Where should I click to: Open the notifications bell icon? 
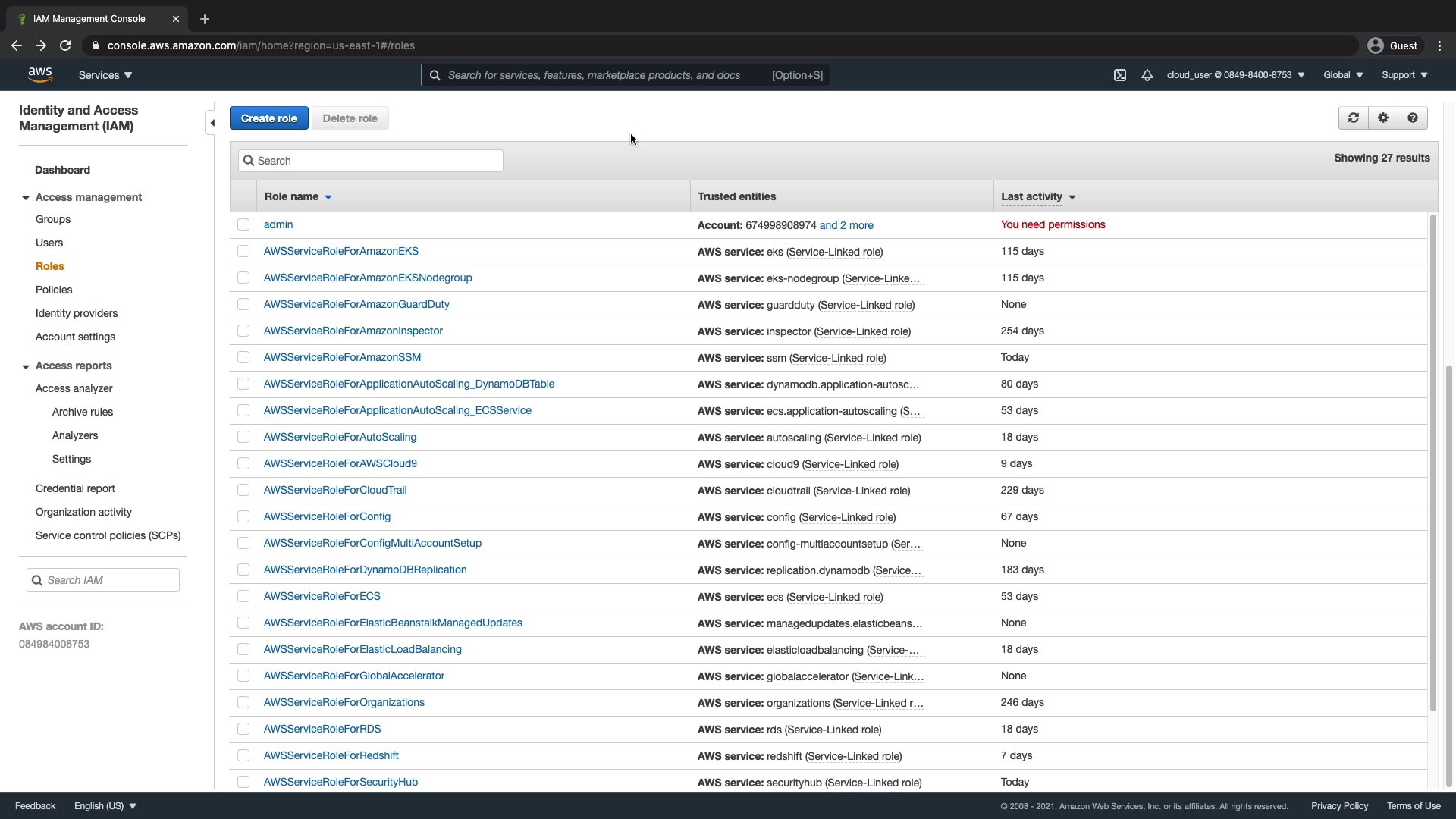(1147, 75)
